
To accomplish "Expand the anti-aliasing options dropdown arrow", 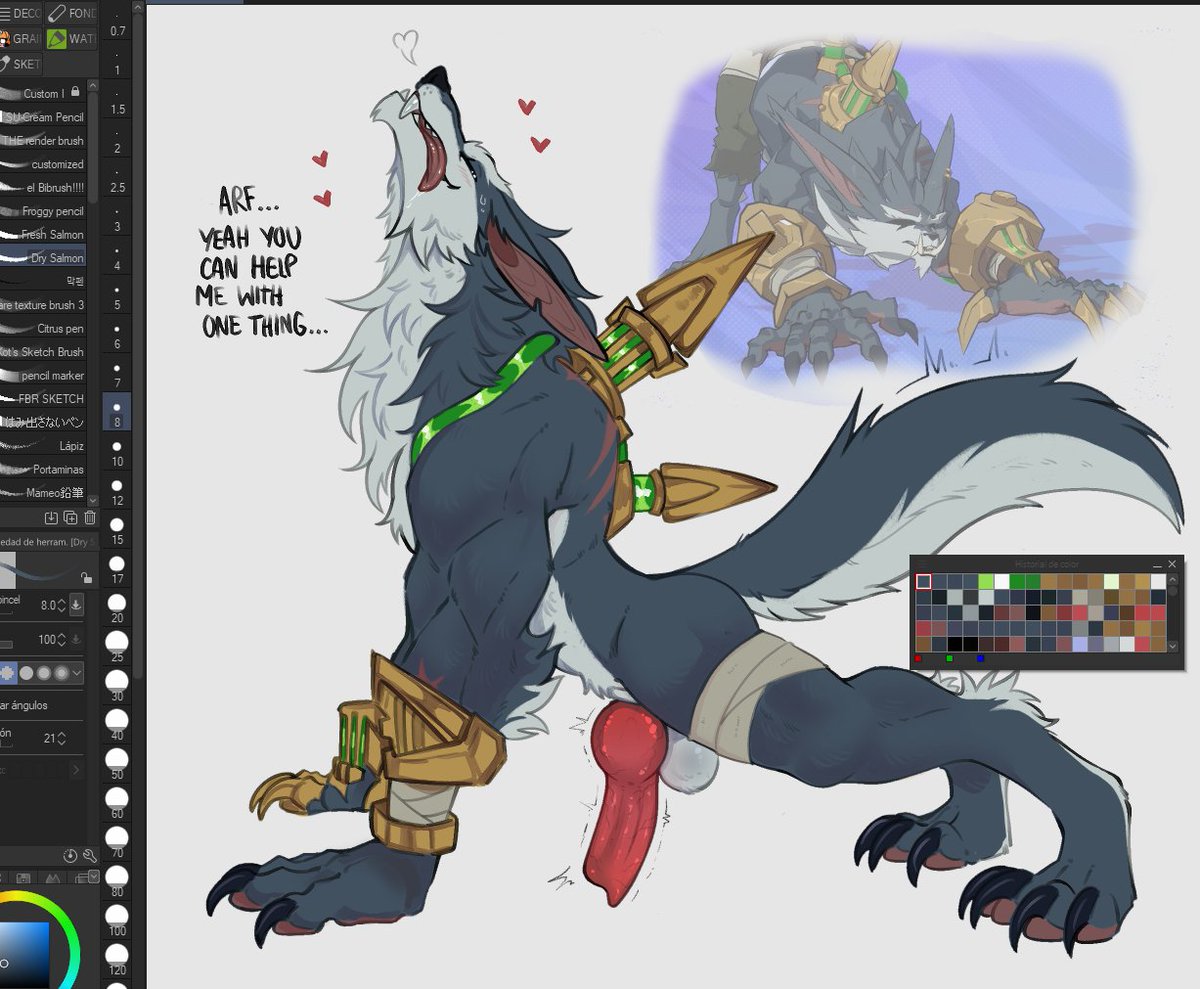I will [x=77, y=673].
